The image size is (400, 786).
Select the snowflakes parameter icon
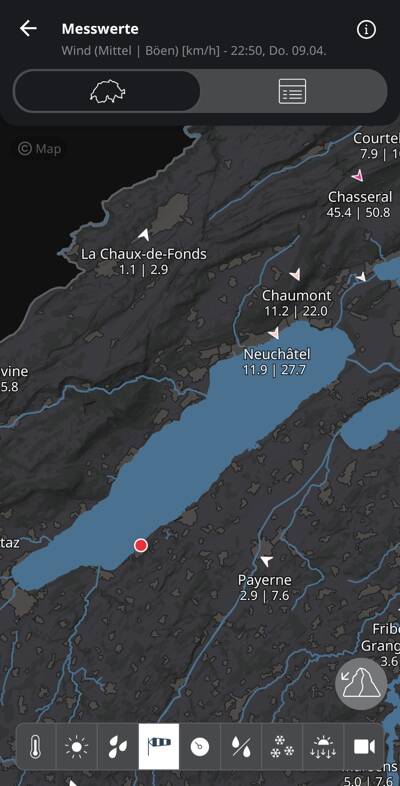[x=282, y=746]
